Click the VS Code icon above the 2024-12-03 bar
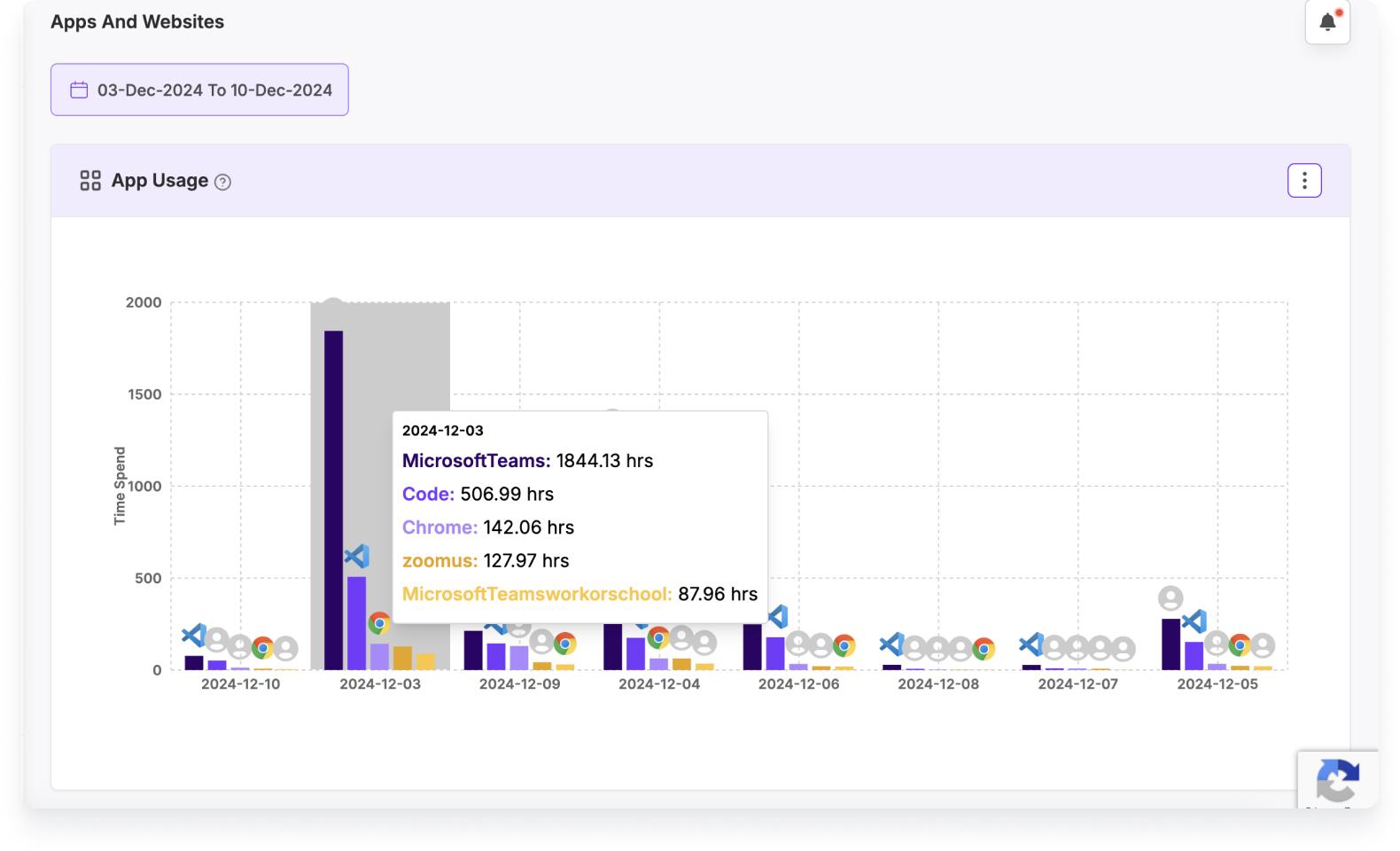 356,557
